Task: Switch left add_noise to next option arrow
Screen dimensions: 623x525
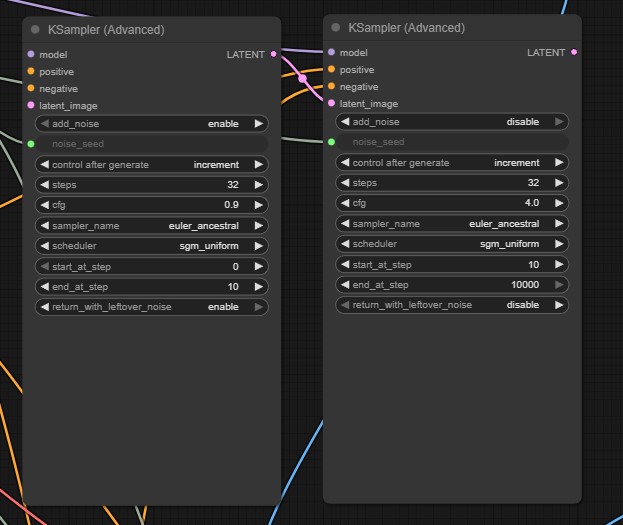Action: point(259,124)
